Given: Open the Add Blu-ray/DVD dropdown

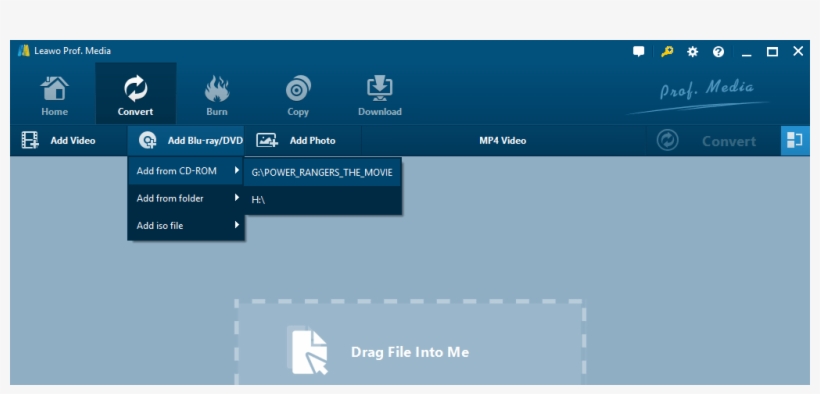Looking at the screenshot, I should [x=186, y=140].
